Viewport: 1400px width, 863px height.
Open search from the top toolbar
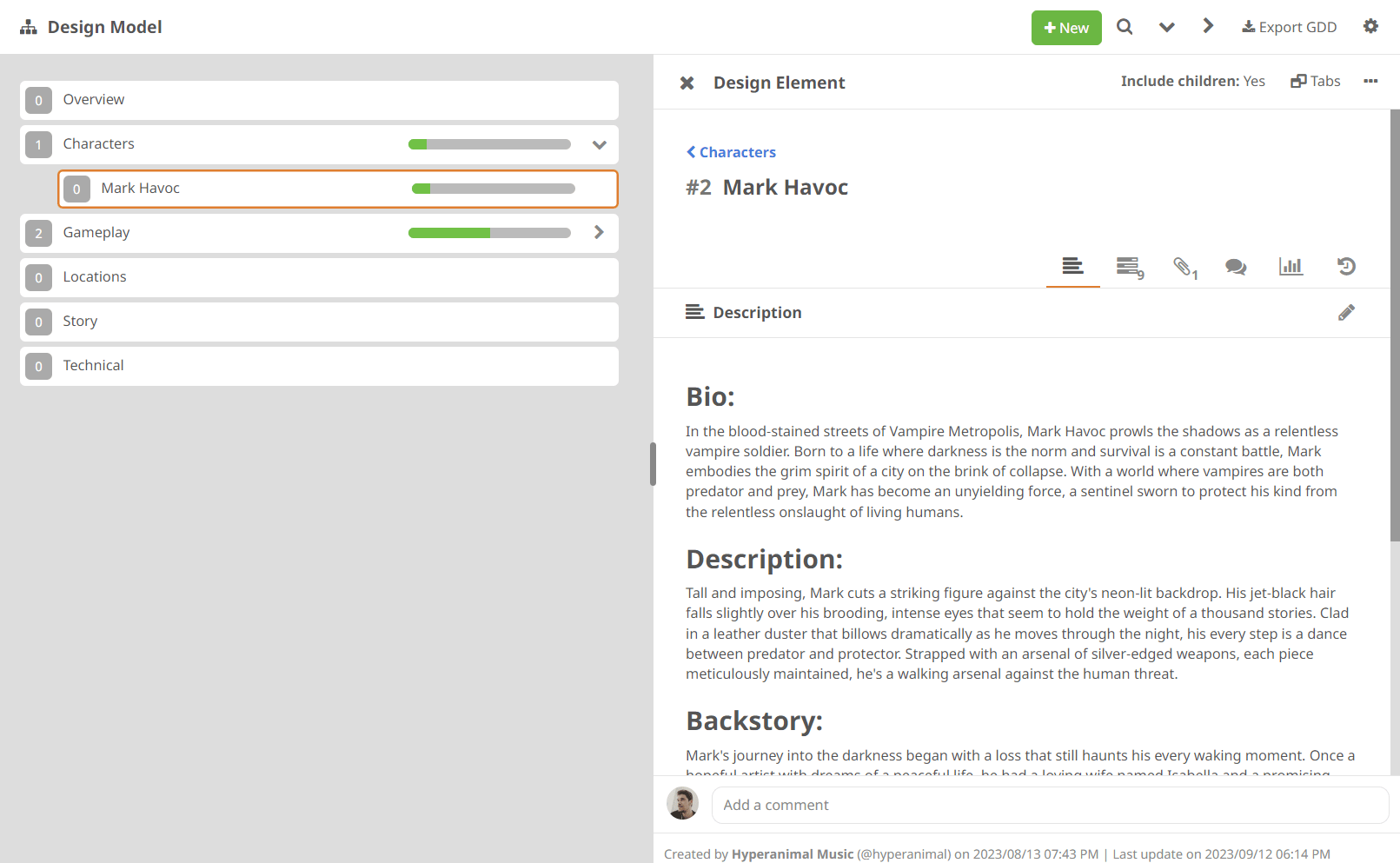click(1124, 27)
